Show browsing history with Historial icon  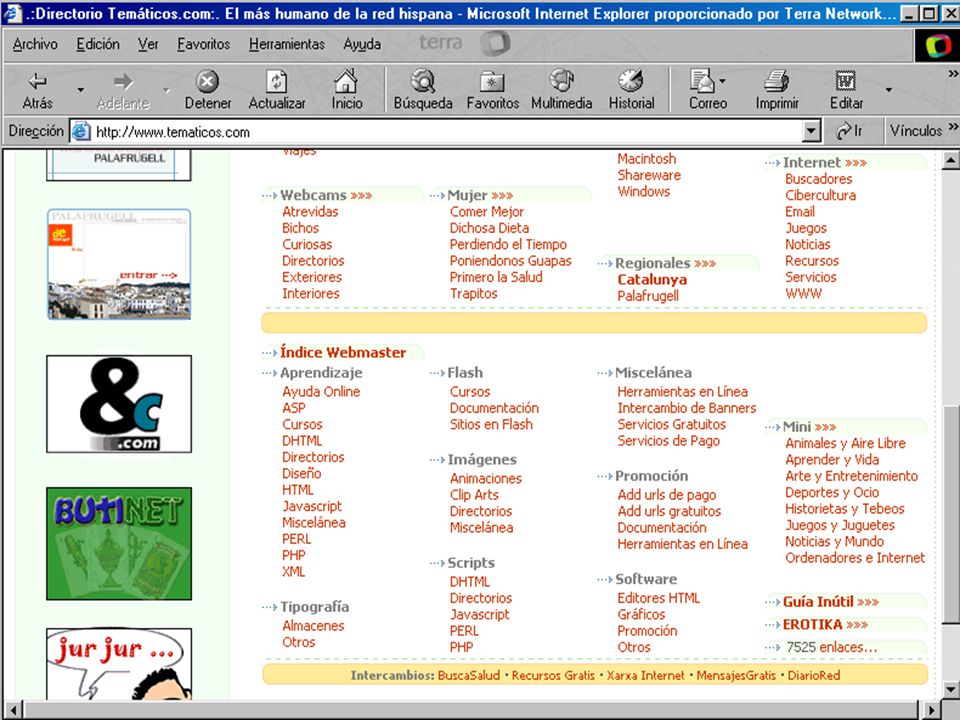(x=631, y=81)
